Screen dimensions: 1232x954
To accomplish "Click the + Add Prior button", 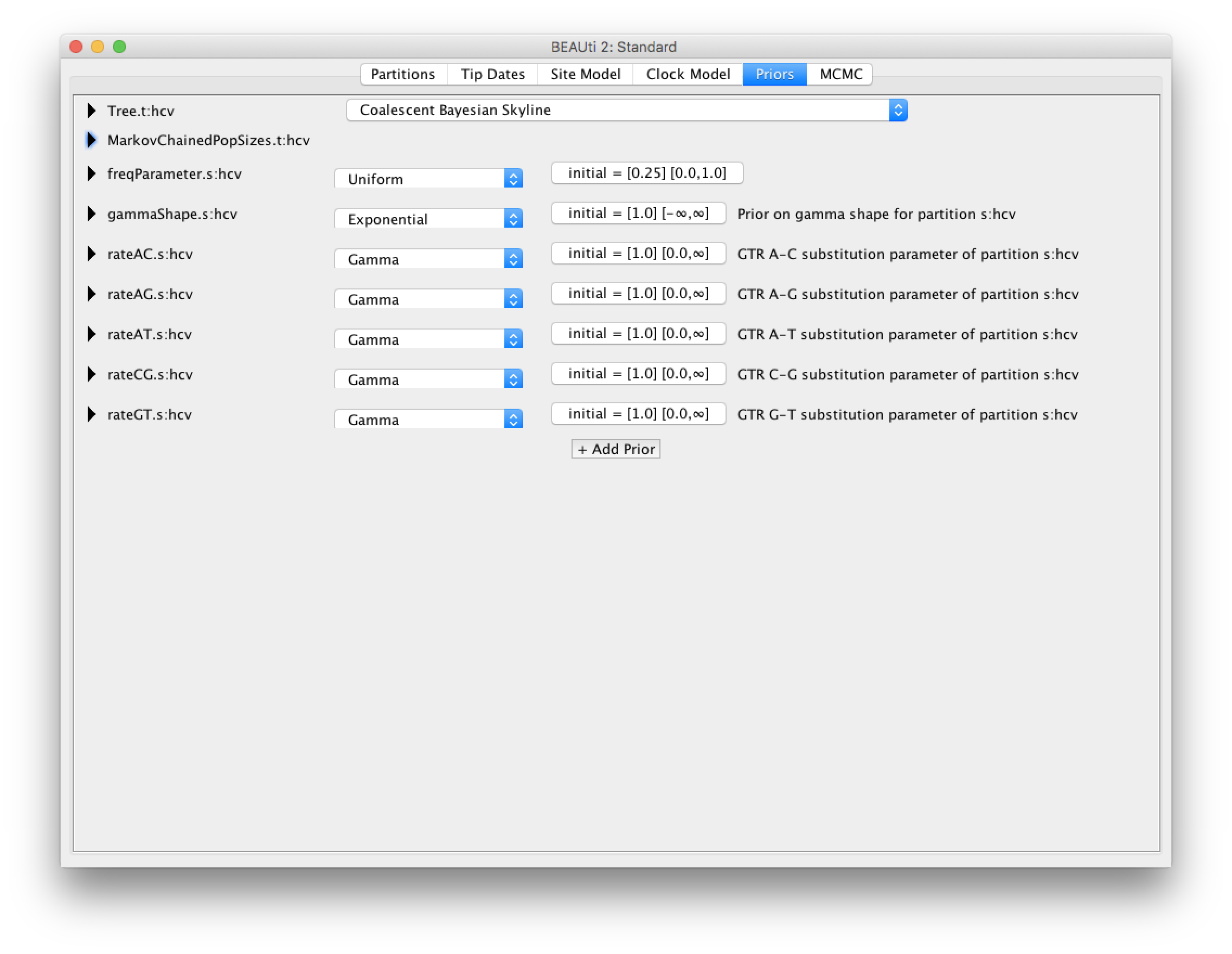I will (615, 449).
